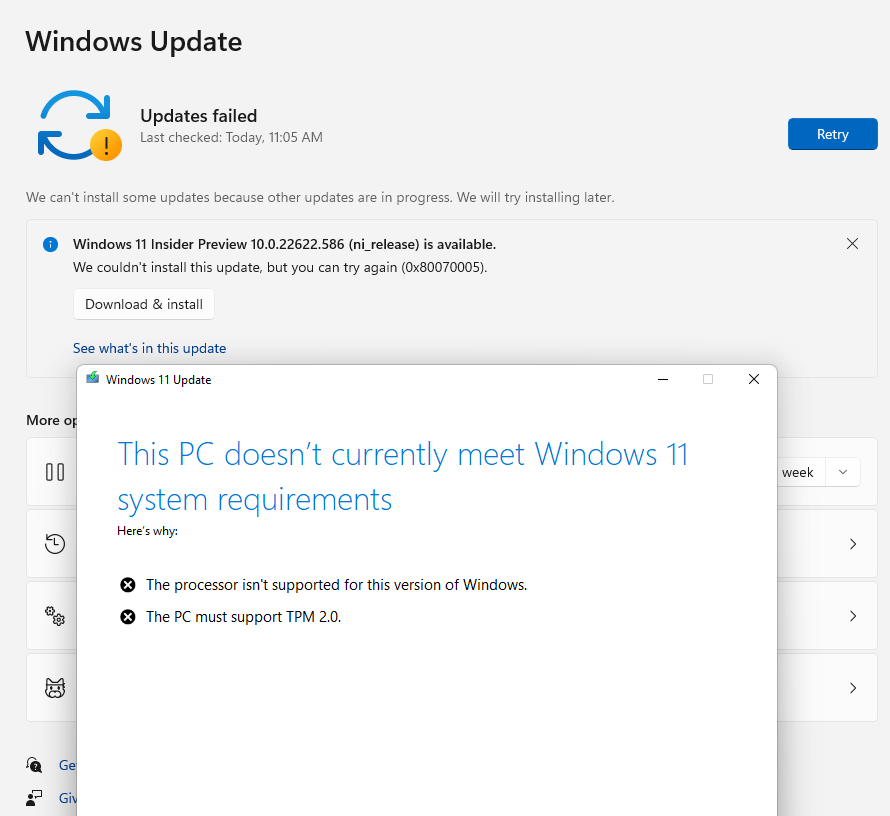This screenshot has width=890, height=816.
Task: Click the error code 0x80070005 message line
Action: 280,267
